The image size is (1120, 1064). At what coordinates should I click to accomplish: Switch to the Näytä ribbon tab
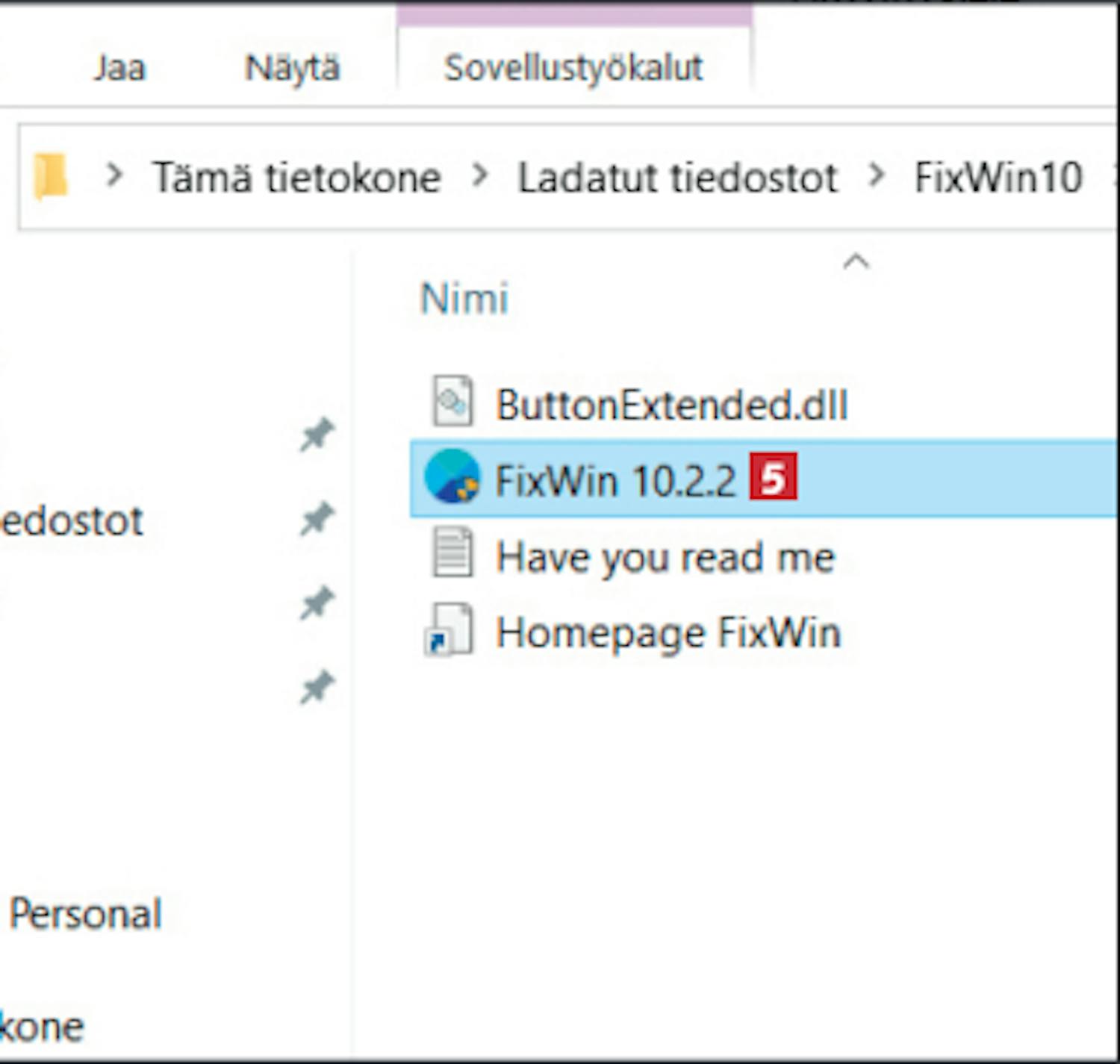coord(292,69)
